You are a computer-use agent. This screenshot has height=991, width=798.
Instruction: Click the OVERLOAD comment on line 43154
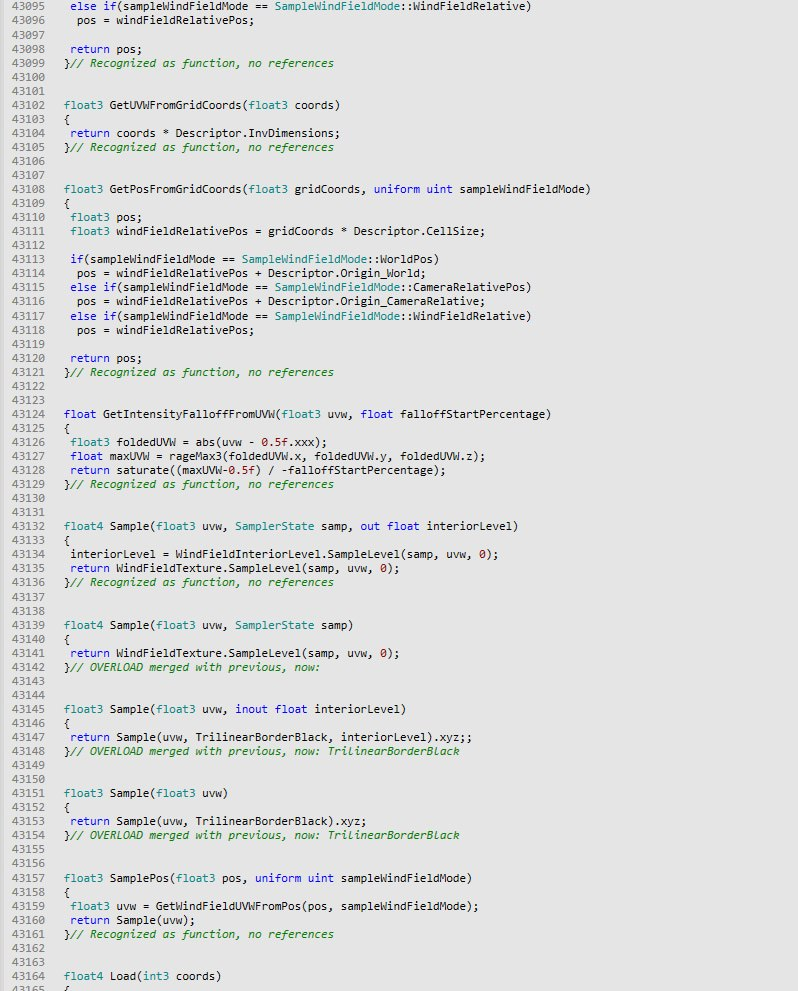pos(265,836)
